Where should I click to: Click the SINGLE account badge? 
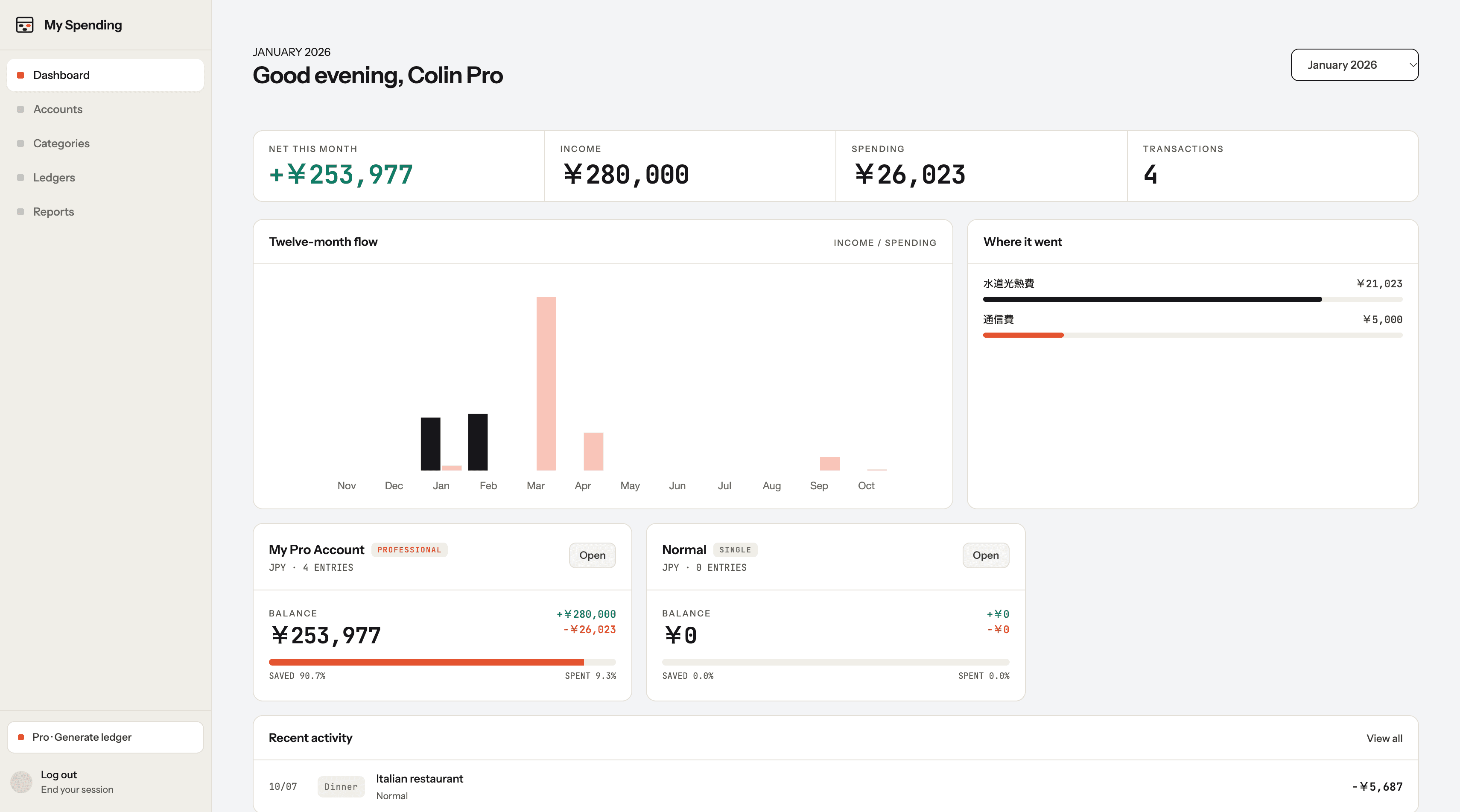(x=735, y=549)
